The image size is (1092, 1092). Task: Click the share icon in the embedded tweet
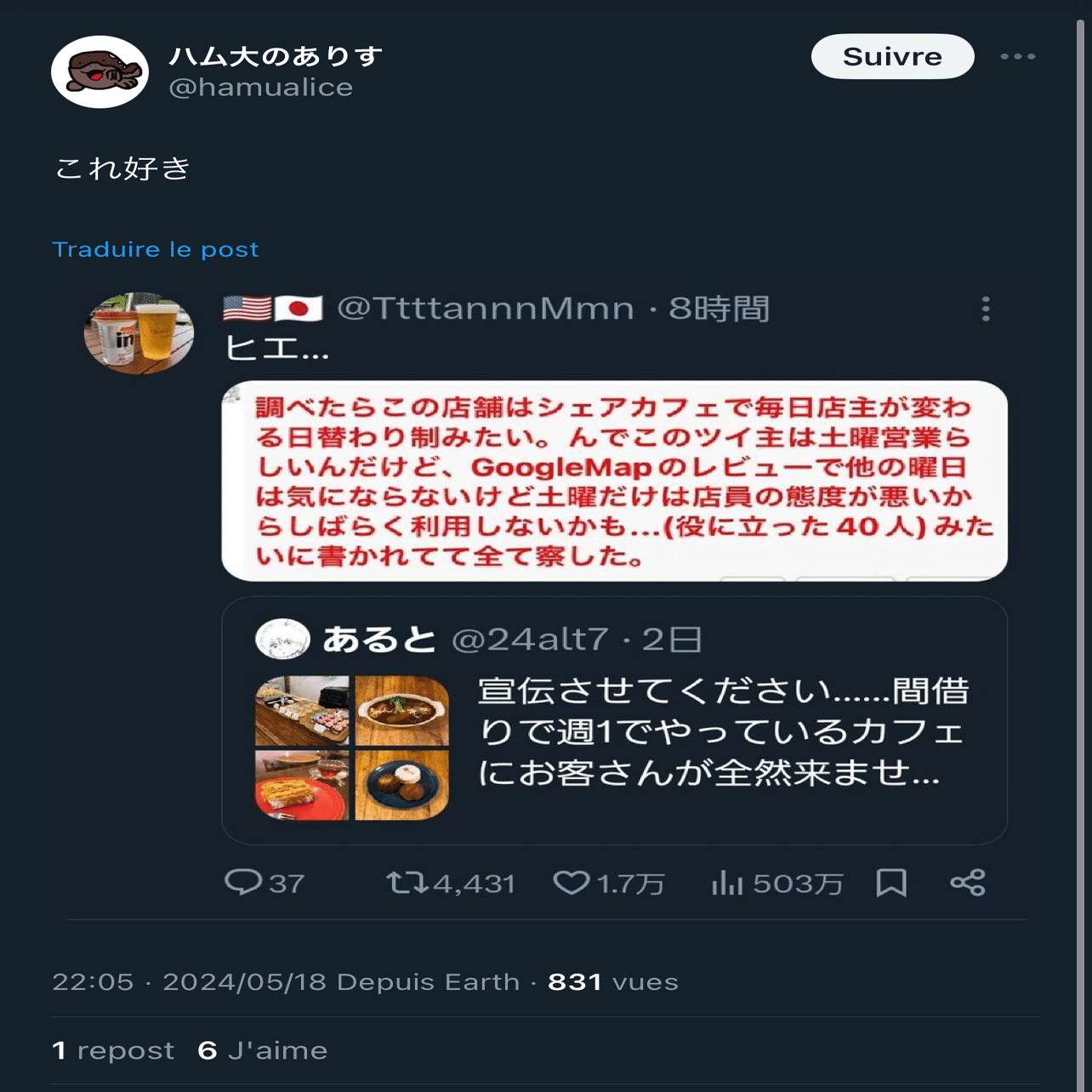968,883
